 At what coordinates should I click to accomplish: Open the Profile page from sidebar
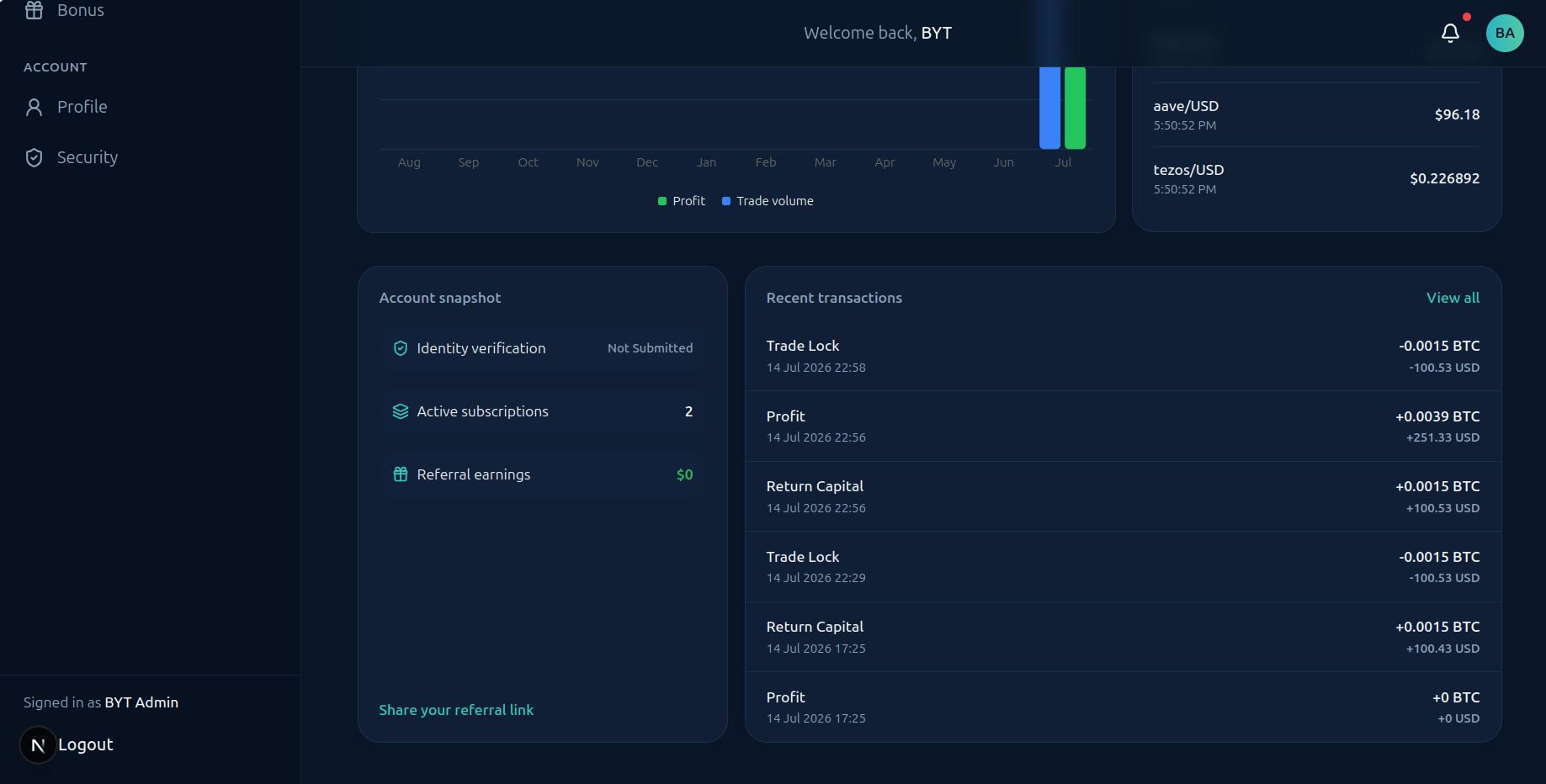click(x=150, y=107)
